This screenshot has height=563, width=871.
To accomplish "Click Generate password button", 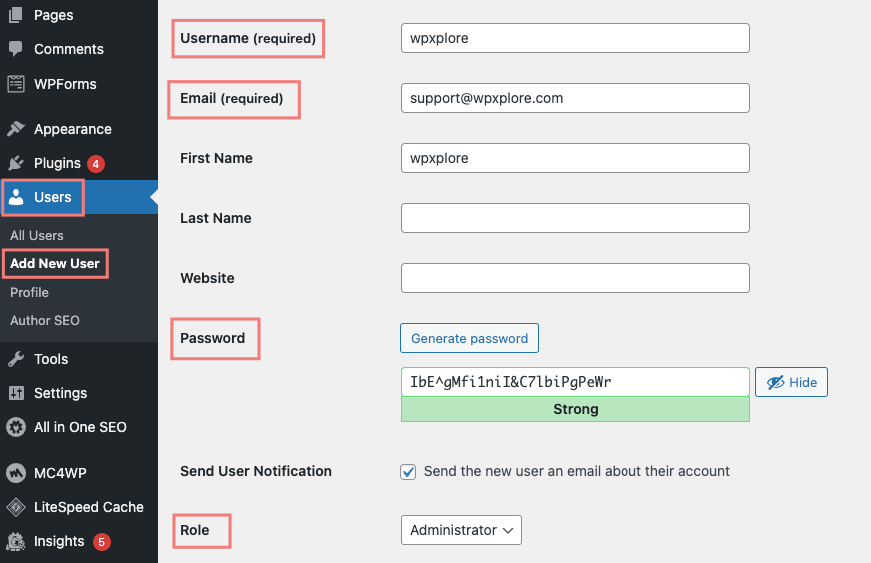I will pos(469,338).
